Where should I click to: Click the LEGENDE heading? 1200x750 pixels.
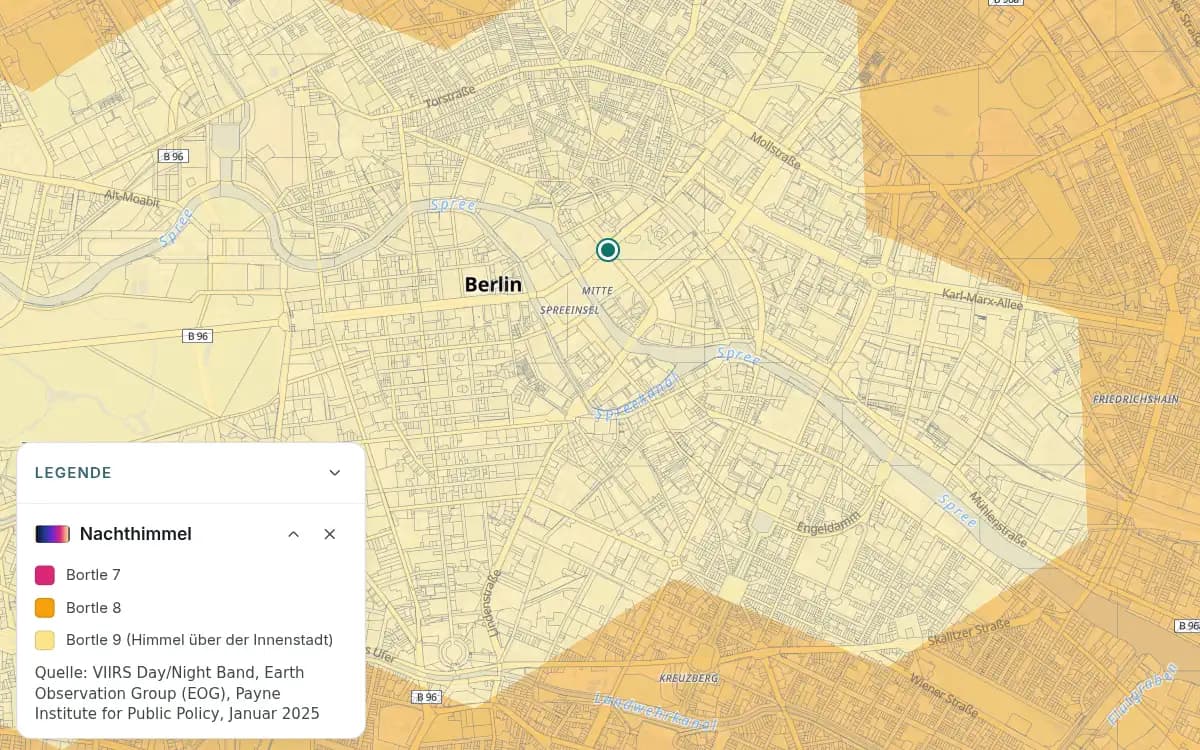73,473
